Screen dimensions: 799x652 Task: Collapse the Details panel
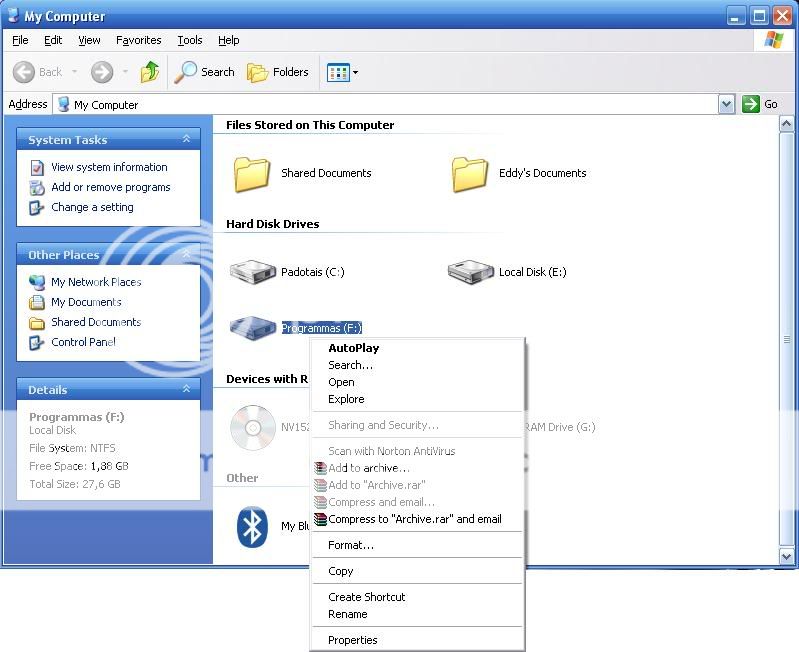[186, 390]
